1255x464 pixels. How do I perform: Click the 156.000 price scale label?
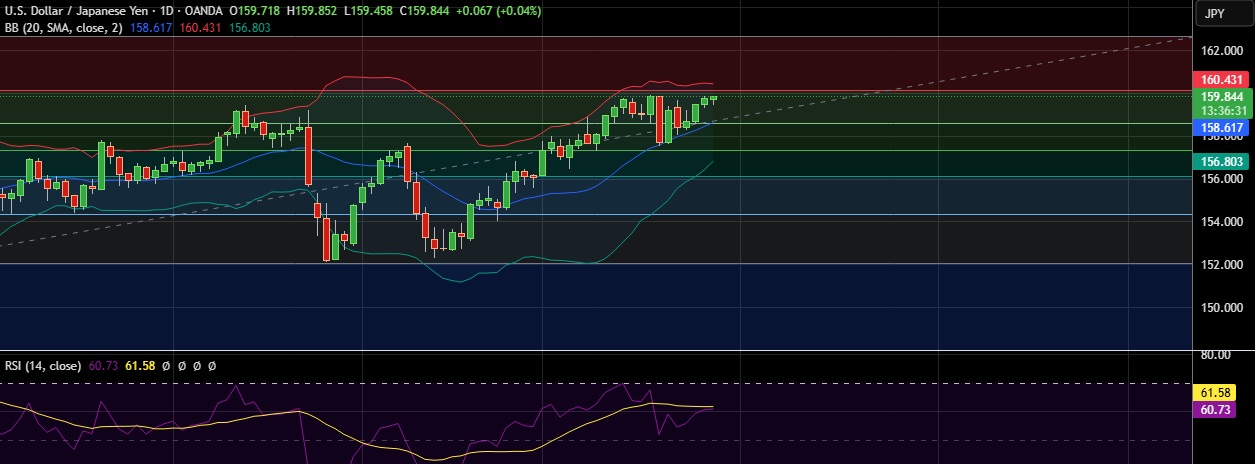pyautogui.click(x=1220, y=179)
